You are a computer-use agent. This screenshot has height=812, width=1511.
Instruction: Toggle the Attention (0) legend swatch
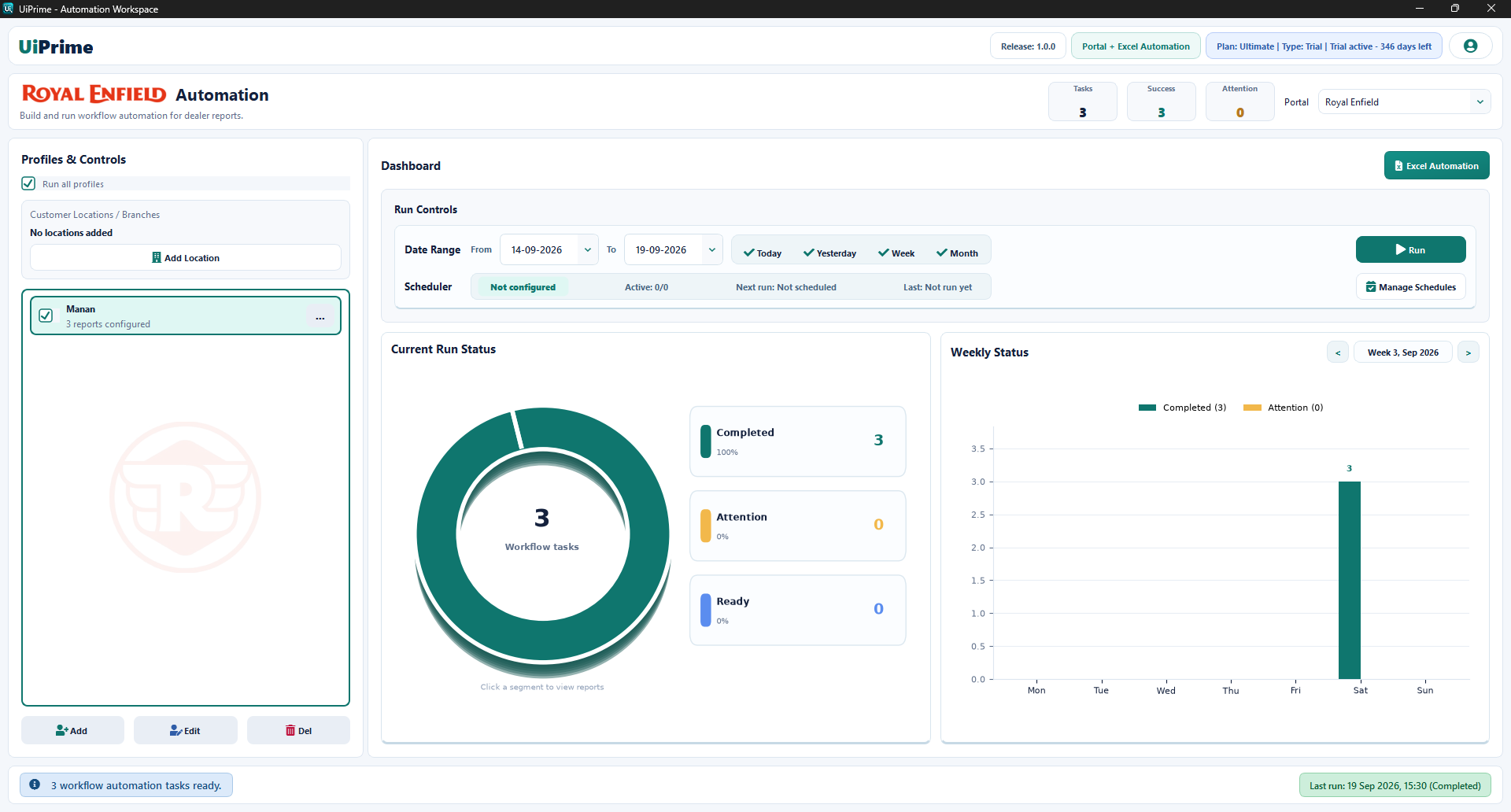(x=1252, y=408)
